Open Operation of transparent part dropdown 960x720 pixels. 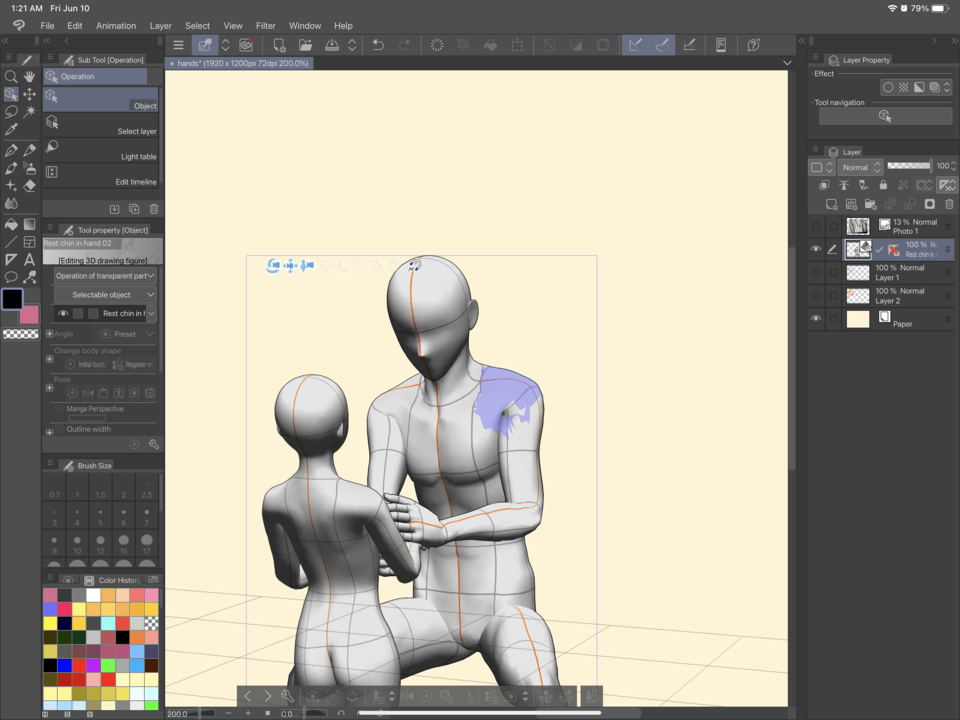click(105, 276)
